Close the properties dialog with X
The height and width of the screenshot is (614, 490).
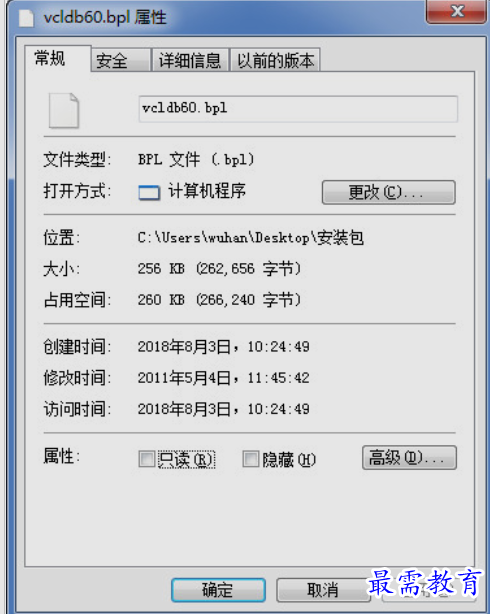tap(456, 11)
